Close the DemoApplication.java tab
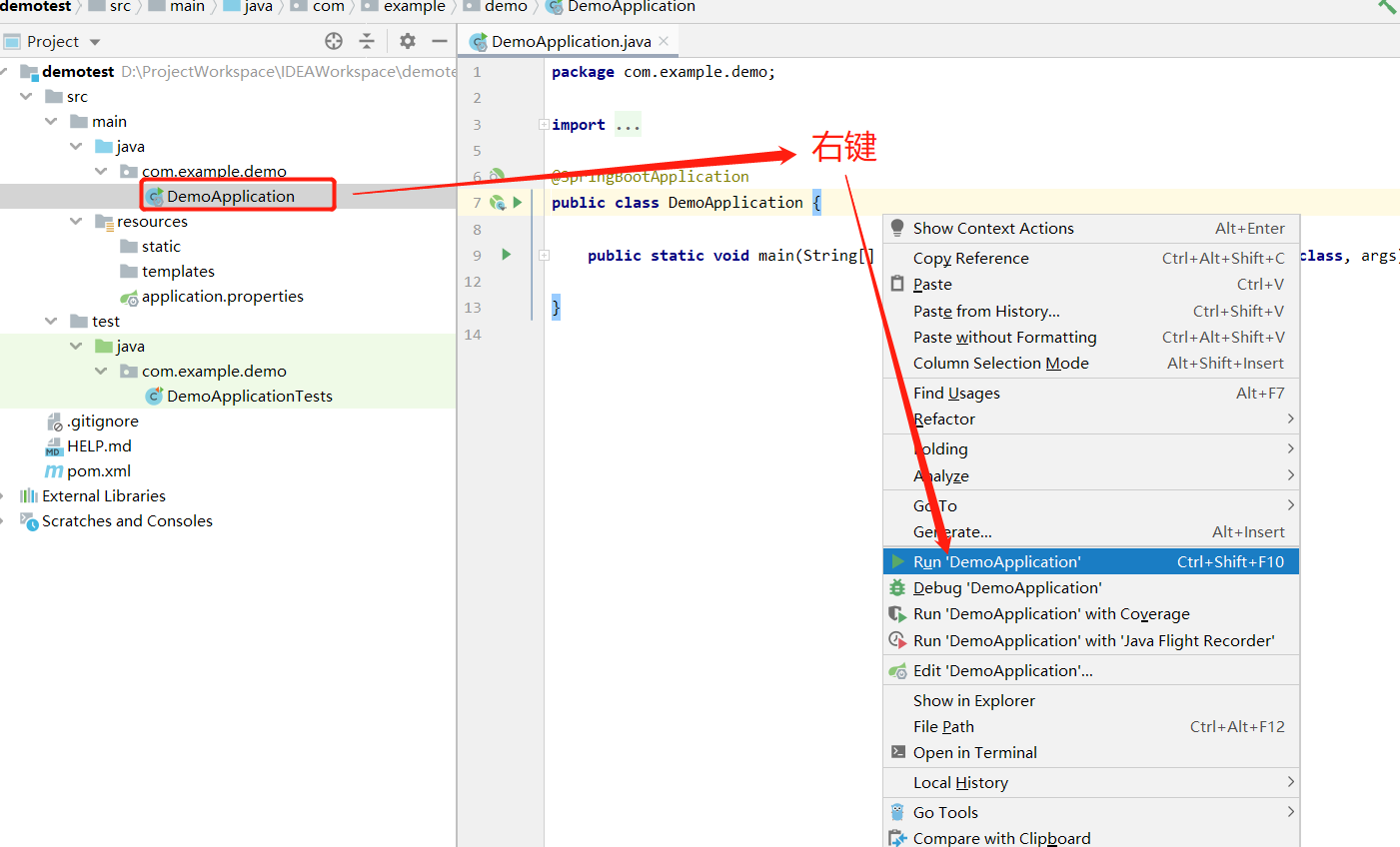 coord(664,41)
